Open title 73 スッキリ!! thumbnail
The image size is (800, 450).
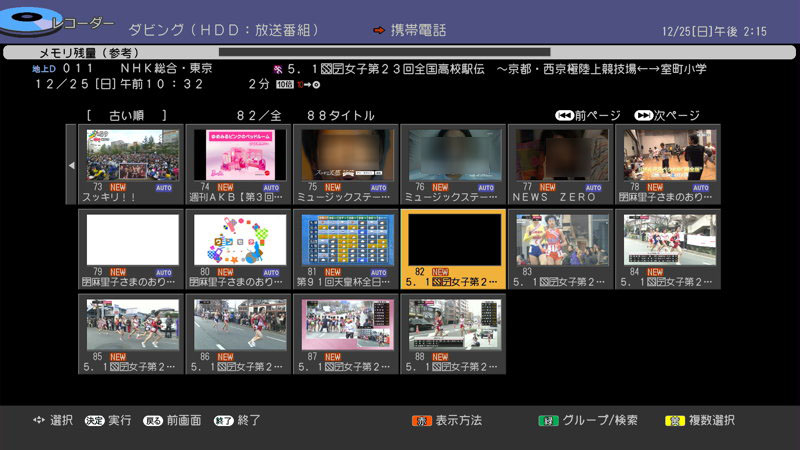pyautogui.click(x=131, y=155)
